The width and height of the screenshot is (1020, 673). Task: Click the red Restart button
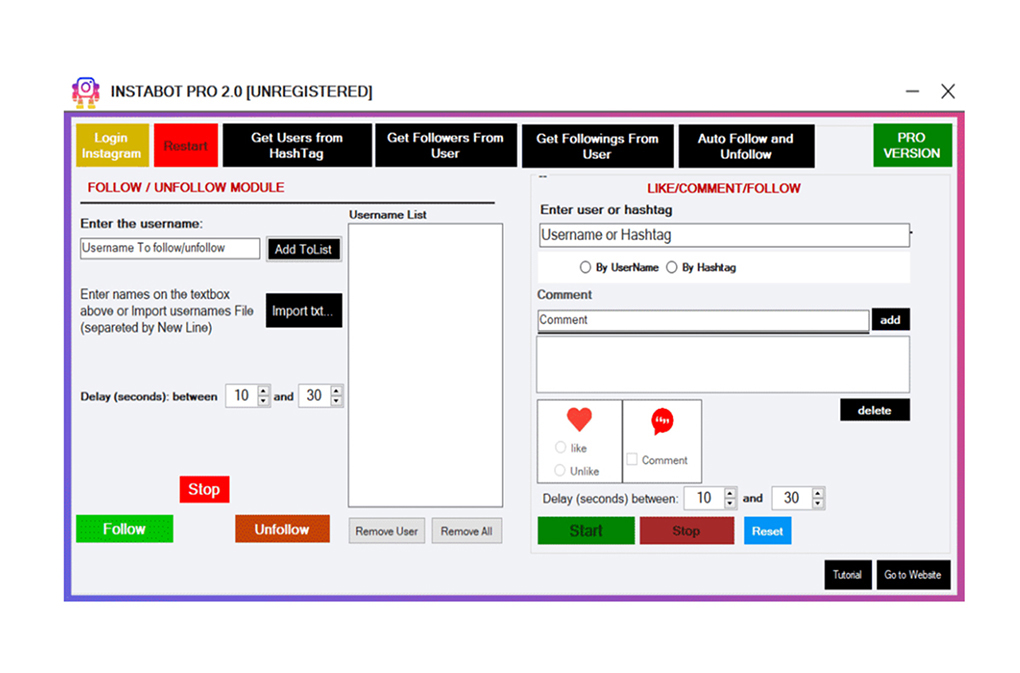coord(186,146)
